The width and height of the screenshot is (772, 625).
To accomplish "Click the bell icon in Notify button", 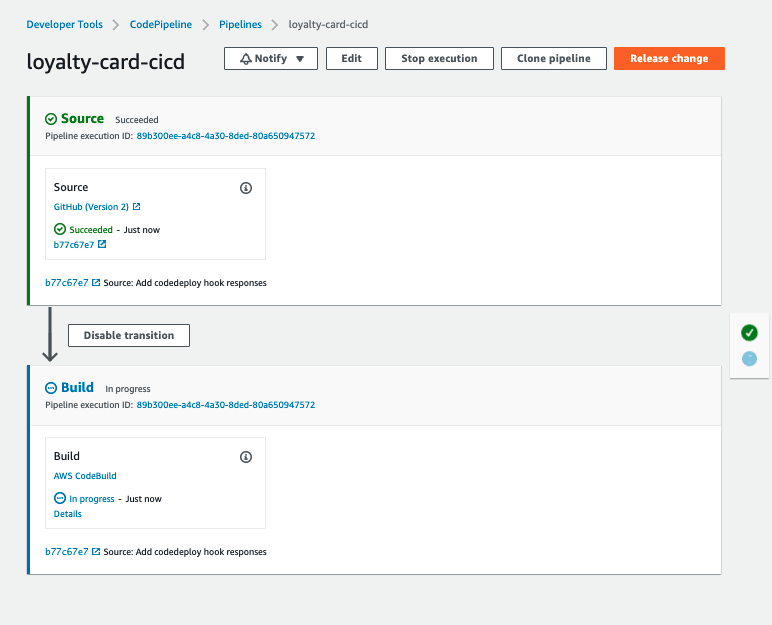I will 245,59.
